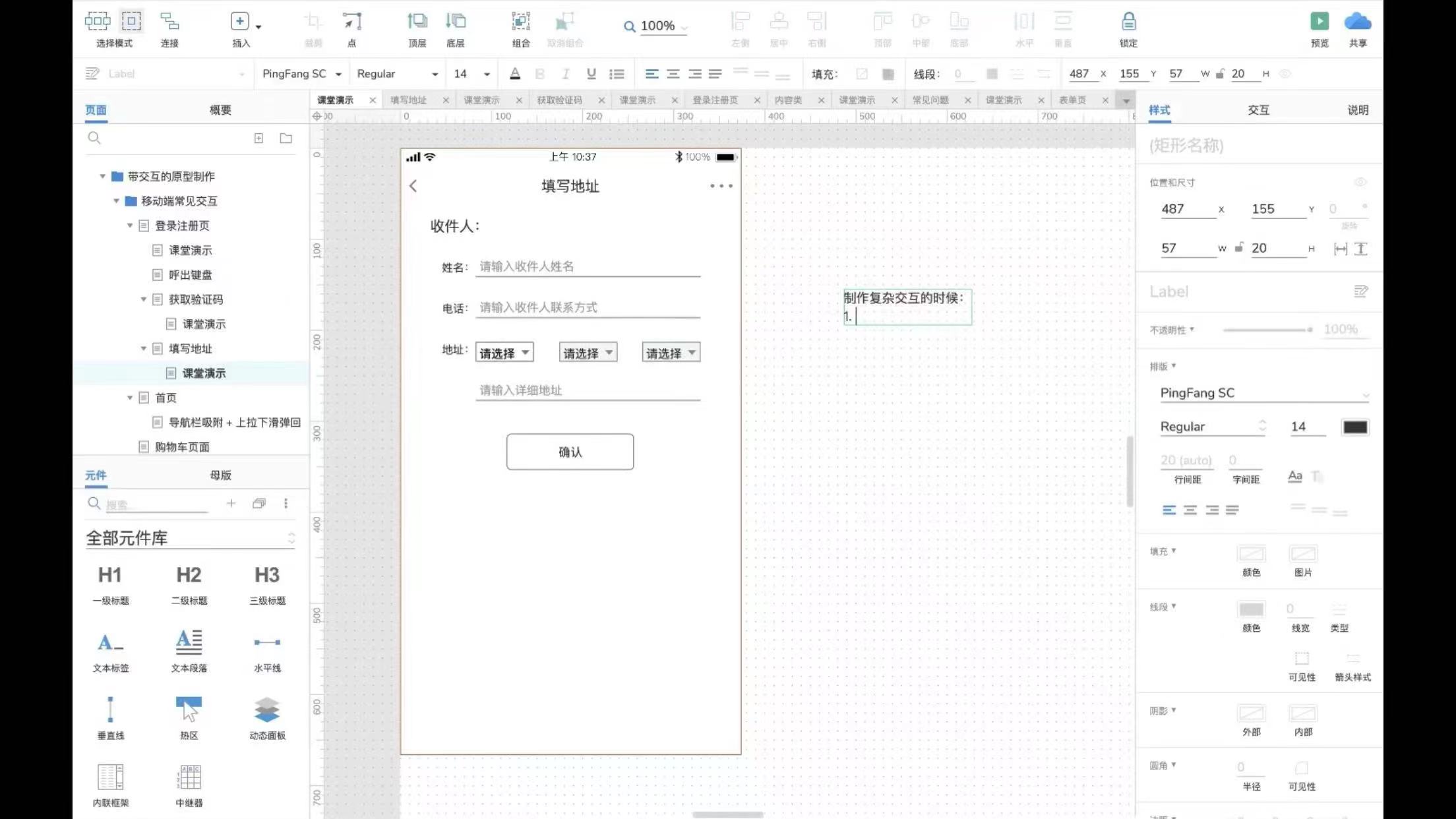Toggle the aspect ratio lock in style panel
Screen dimensions: 1456x819
tap(1239, 248)
